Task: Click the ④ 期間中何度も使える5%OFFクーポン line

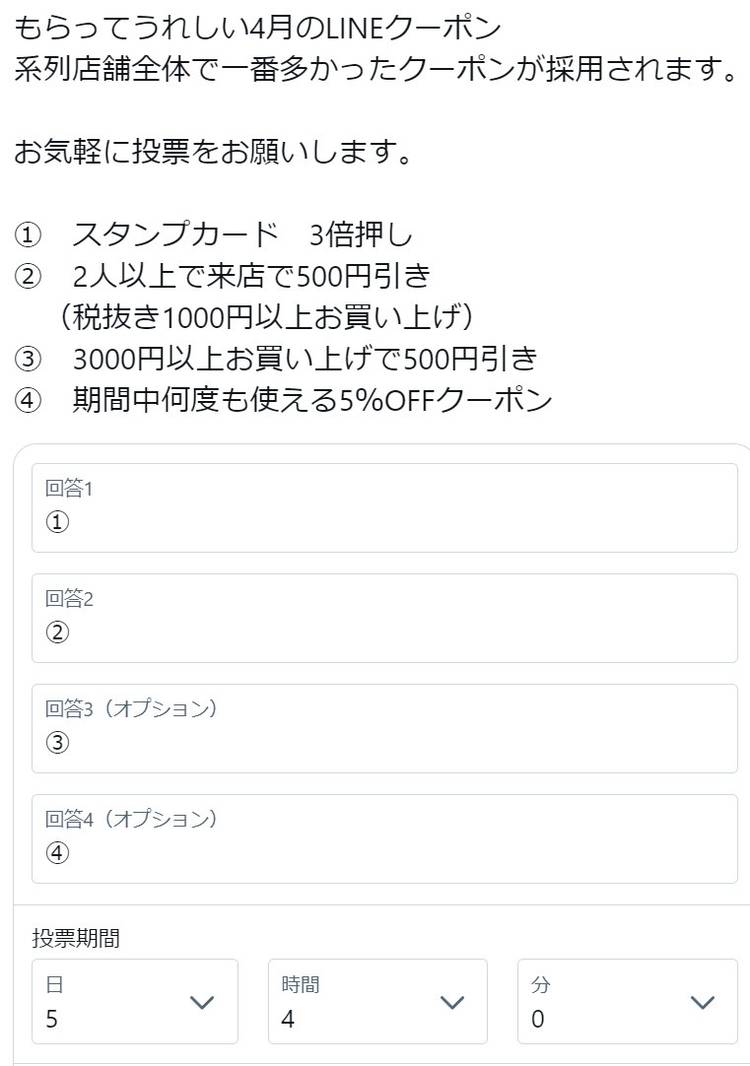Action: (283, 400)
